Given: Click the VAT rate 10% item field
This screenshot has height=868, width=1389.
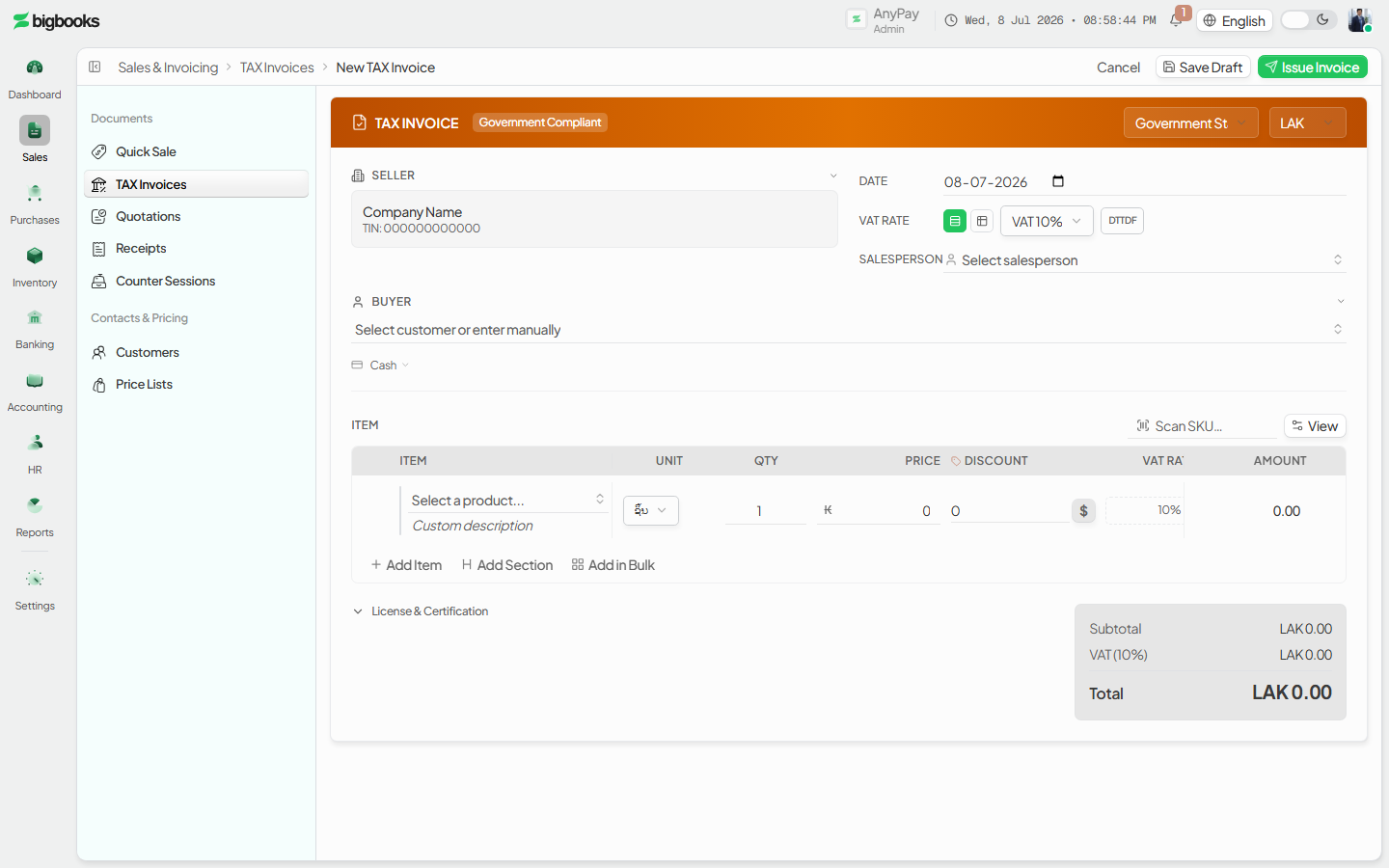Looking at the screenshot, I should click(1145, 510).
